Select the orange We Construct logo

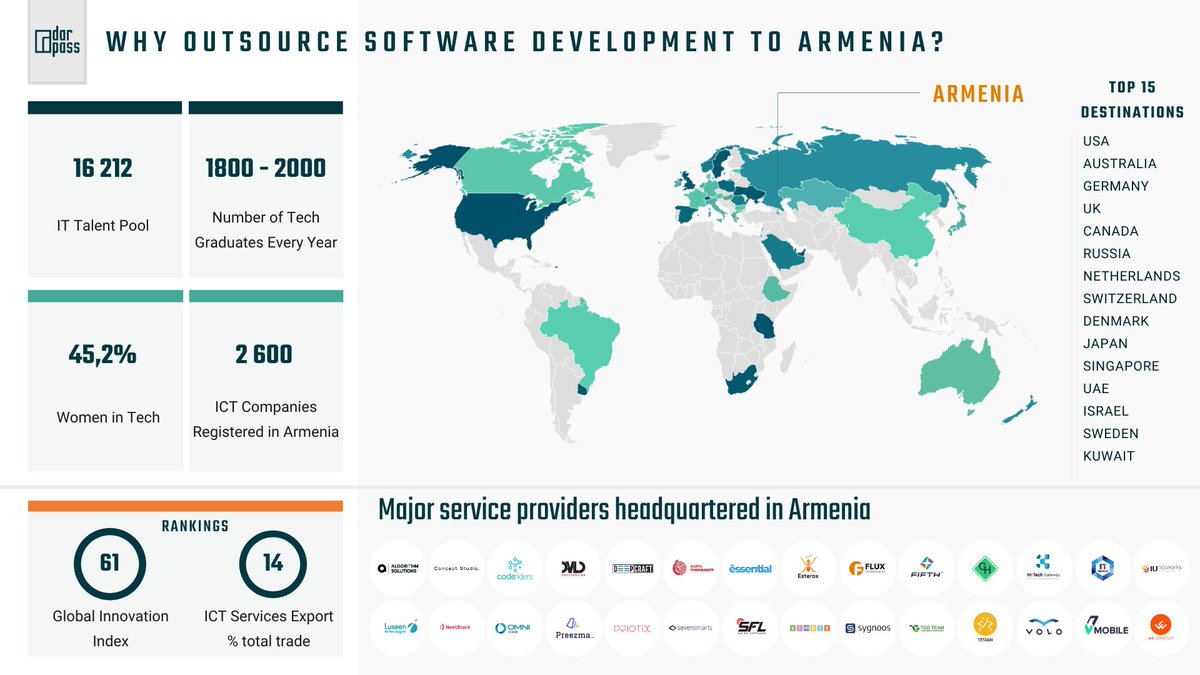pyautogui.click(x=1162, y=628)
